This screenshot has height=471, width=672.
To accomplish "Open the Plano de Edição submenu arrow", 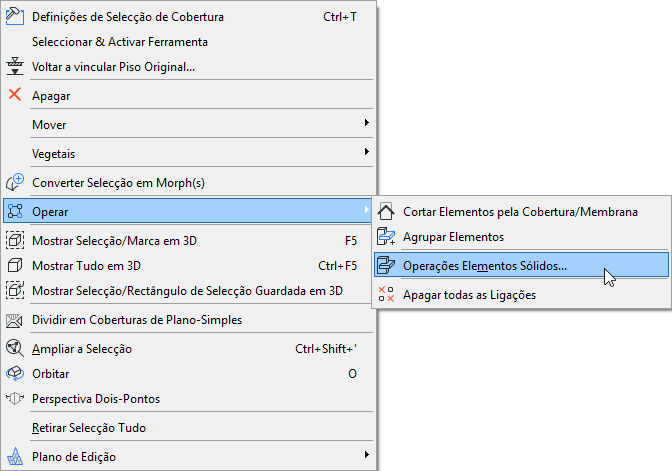I will pyautogui.click(x=366, y=456).
